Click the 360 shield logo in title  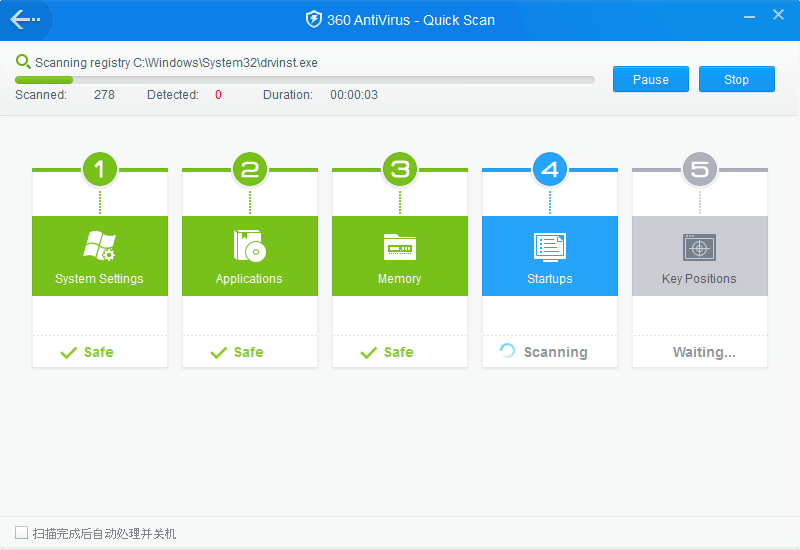coord(313,20)
